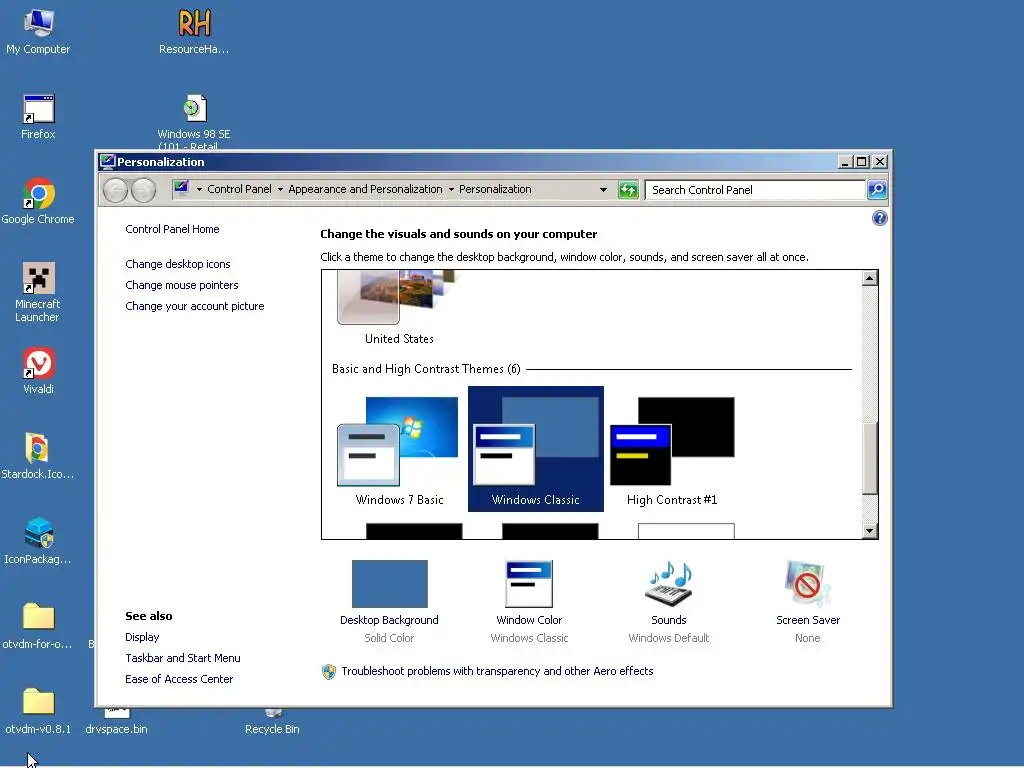Expand dropdown arrow after Appearance and Personalization
The width and height of the screenshot is (1024, 768).
coord(451,189)
